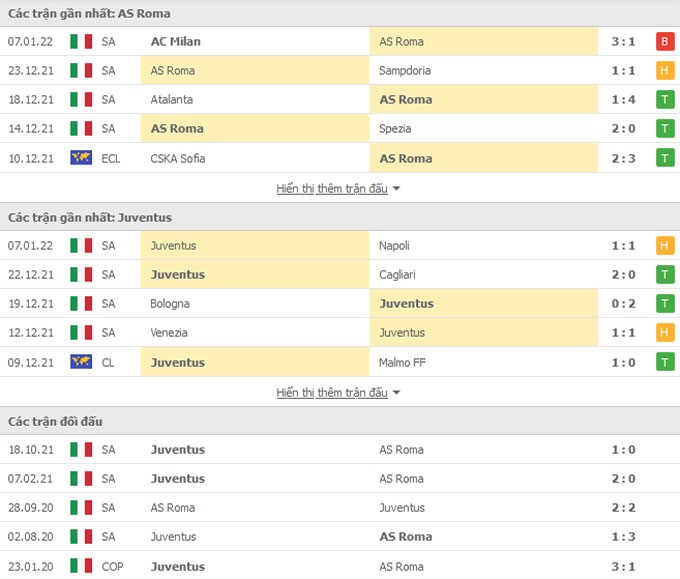Viewport: 680px width, 579px height.
Task: Open the 18.10.21 Juventus vs AS Roma match
Action: point(340,450)
